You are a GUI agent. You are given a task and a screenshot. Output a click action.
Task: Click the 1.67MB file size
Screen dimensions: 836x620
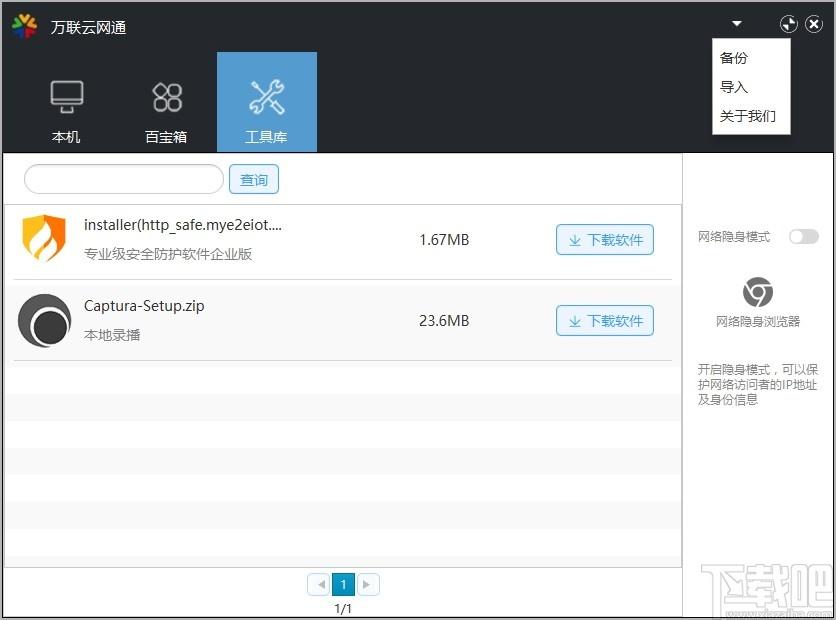[444, 240]
